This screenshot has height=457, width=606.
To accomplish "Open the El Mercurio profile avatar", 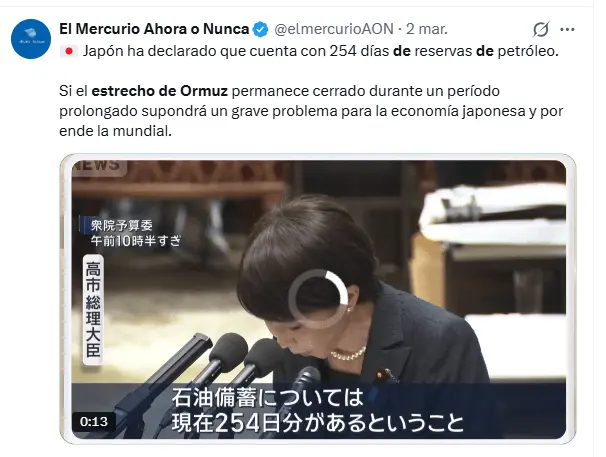I will click(x=31, y=39).
